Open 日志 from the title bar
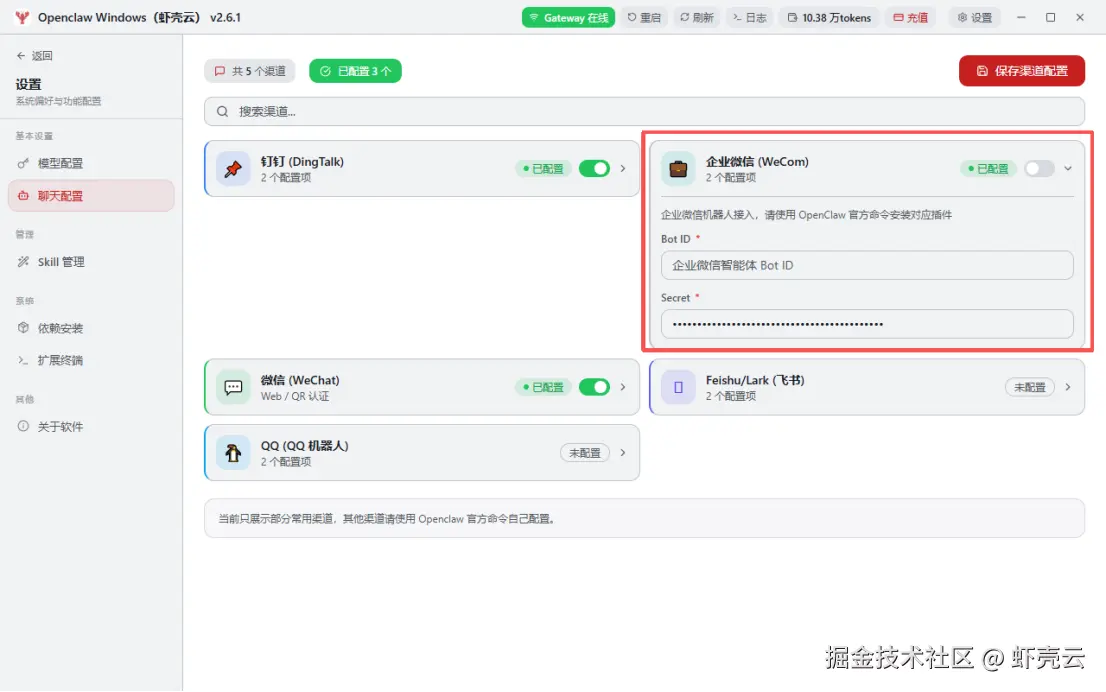 (750, 18)
